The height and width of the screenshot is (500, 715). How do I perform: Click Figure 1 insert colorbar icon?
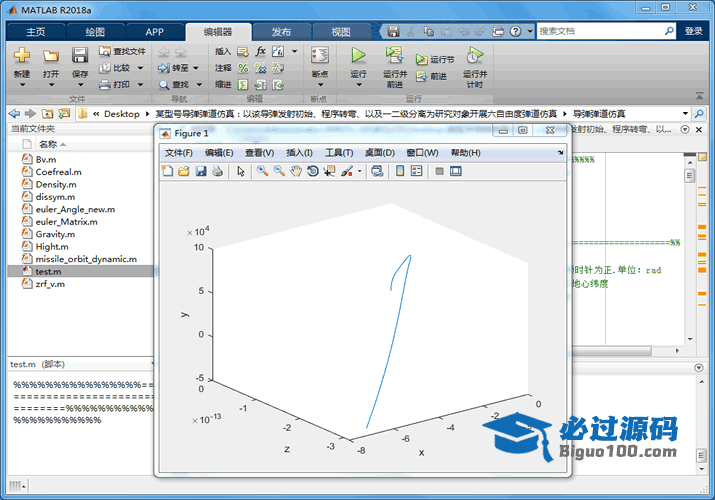tap(400, 171)
